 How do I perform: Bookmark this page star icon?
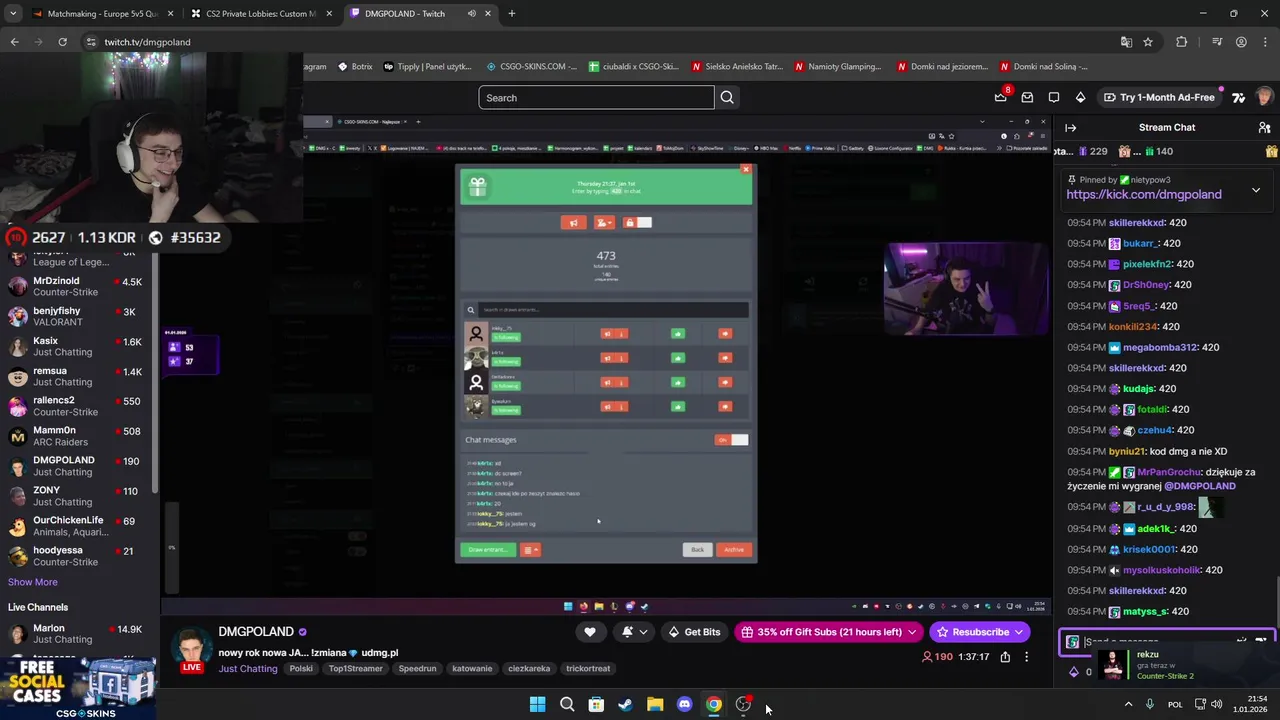(x=1148, y=42)
